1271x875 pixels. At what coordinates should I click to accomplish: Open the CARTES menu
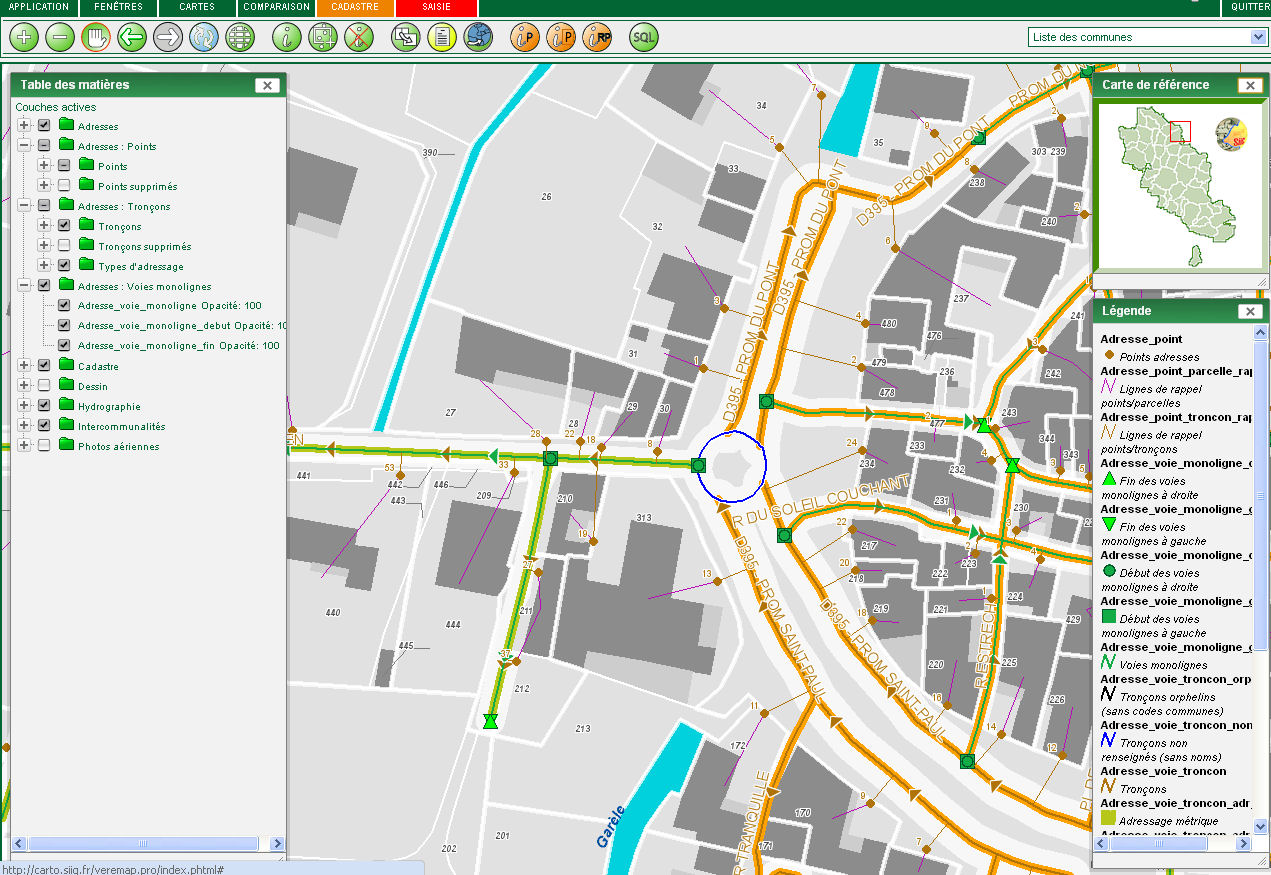(197, 7)
